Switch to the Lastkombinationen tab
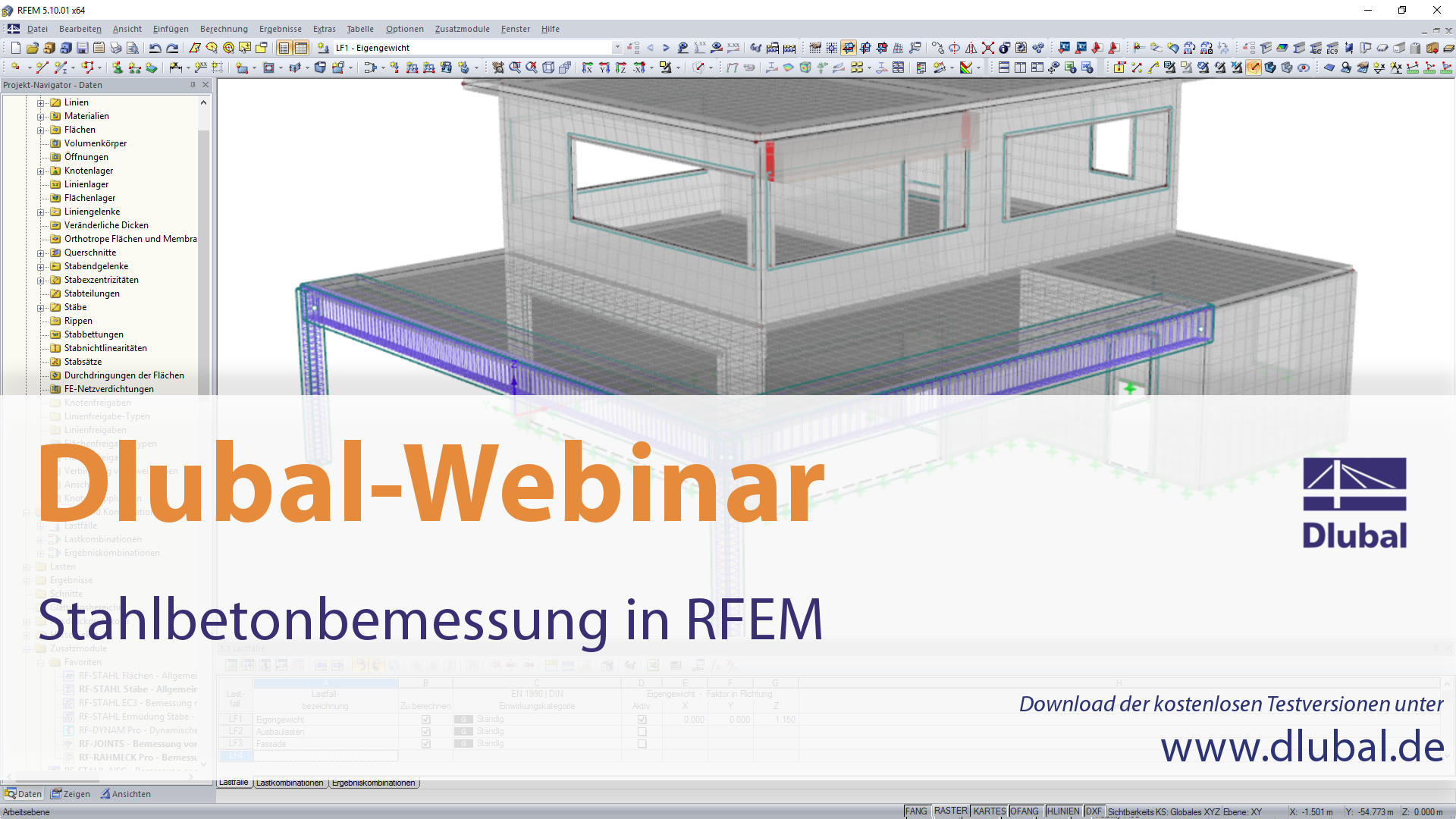Viewport: 1456px width, 819px height. 290,782
